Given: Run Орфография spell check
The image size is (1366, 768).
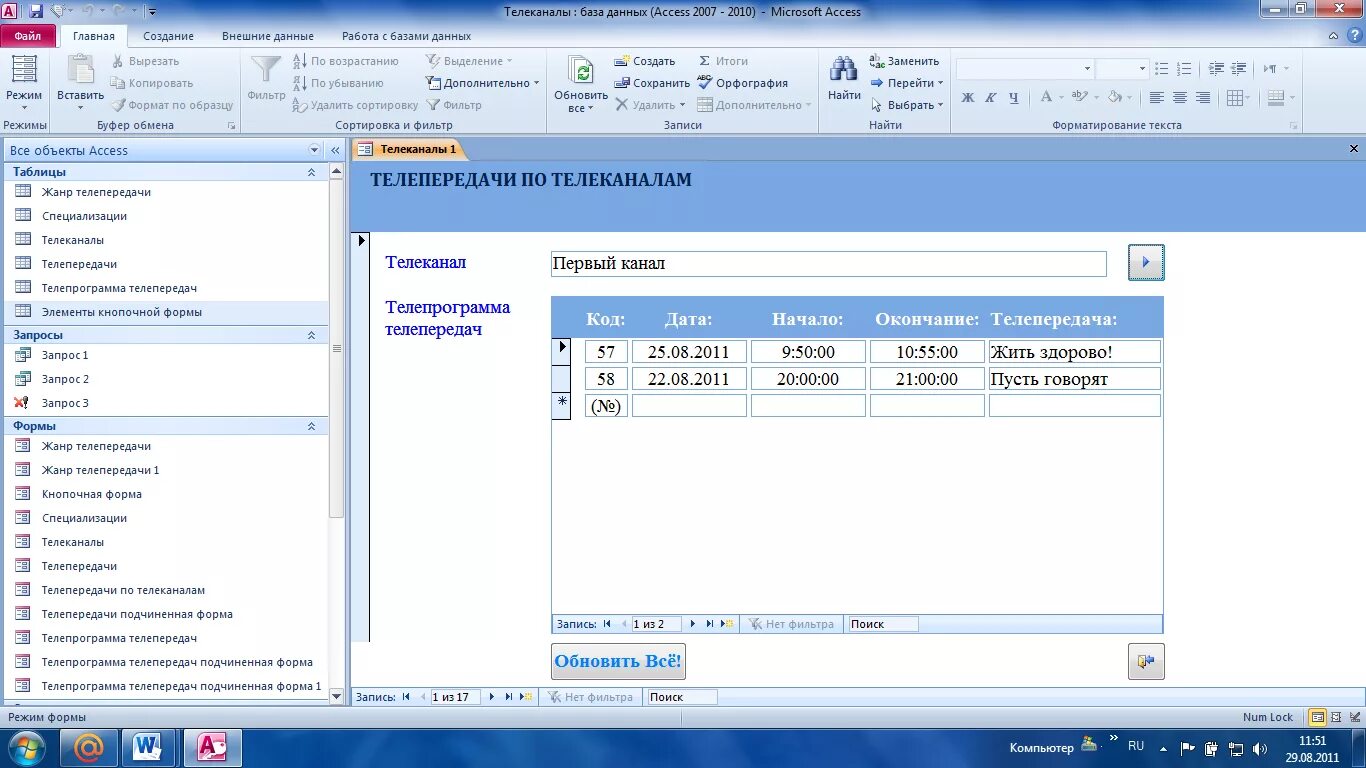Looking at the screenshot, I should [x=743, y=83].
